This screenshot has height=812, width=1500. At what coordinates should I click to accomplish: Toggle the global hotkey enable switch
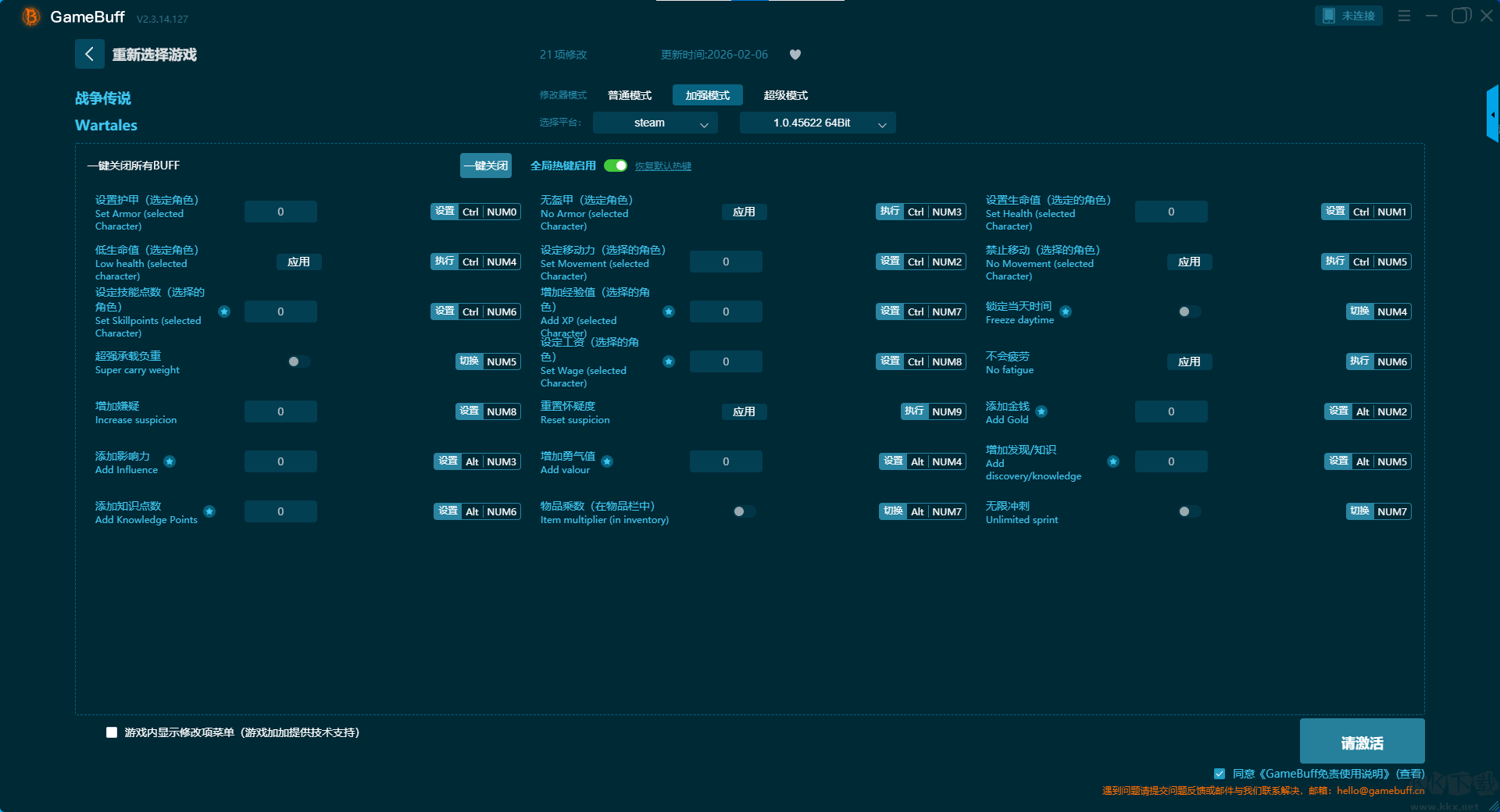coord(616,166)
